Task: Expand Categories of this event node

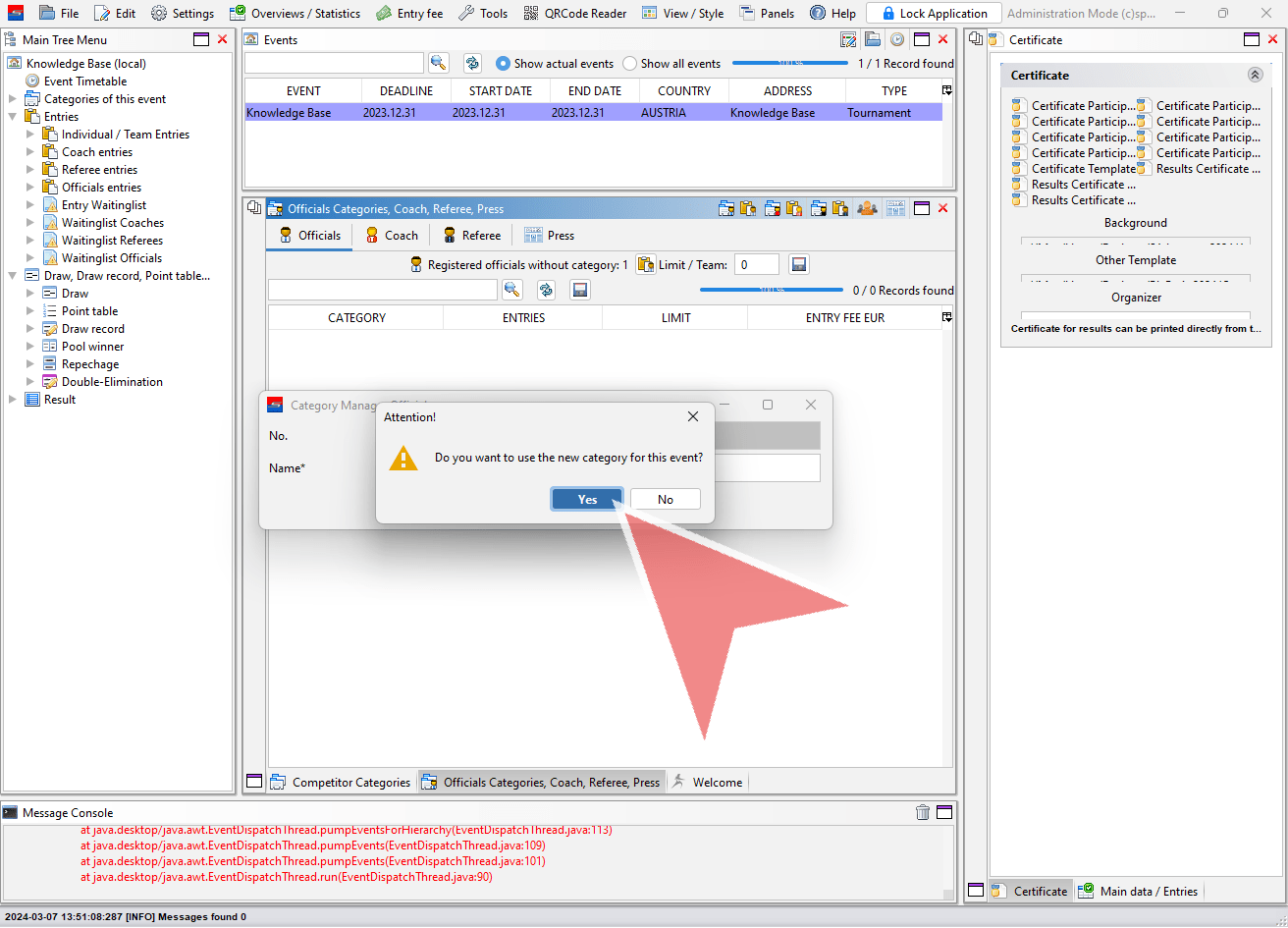Action: [x=13, y=99]
